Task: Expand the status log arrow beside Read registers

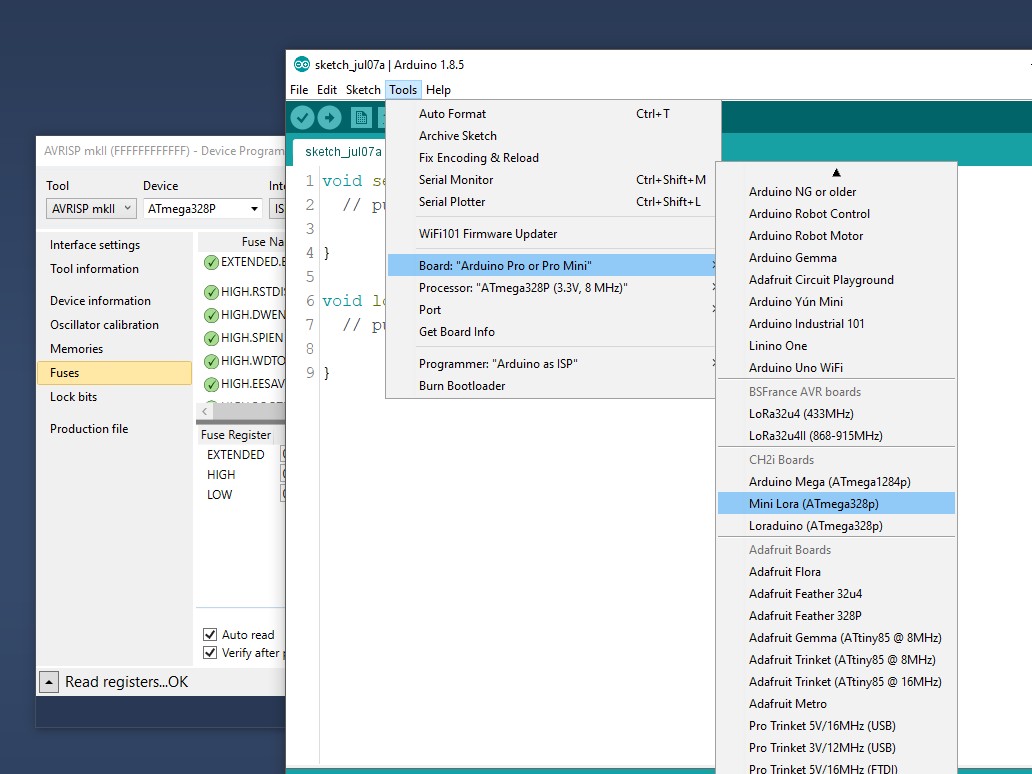Action: tap(49, 682)
